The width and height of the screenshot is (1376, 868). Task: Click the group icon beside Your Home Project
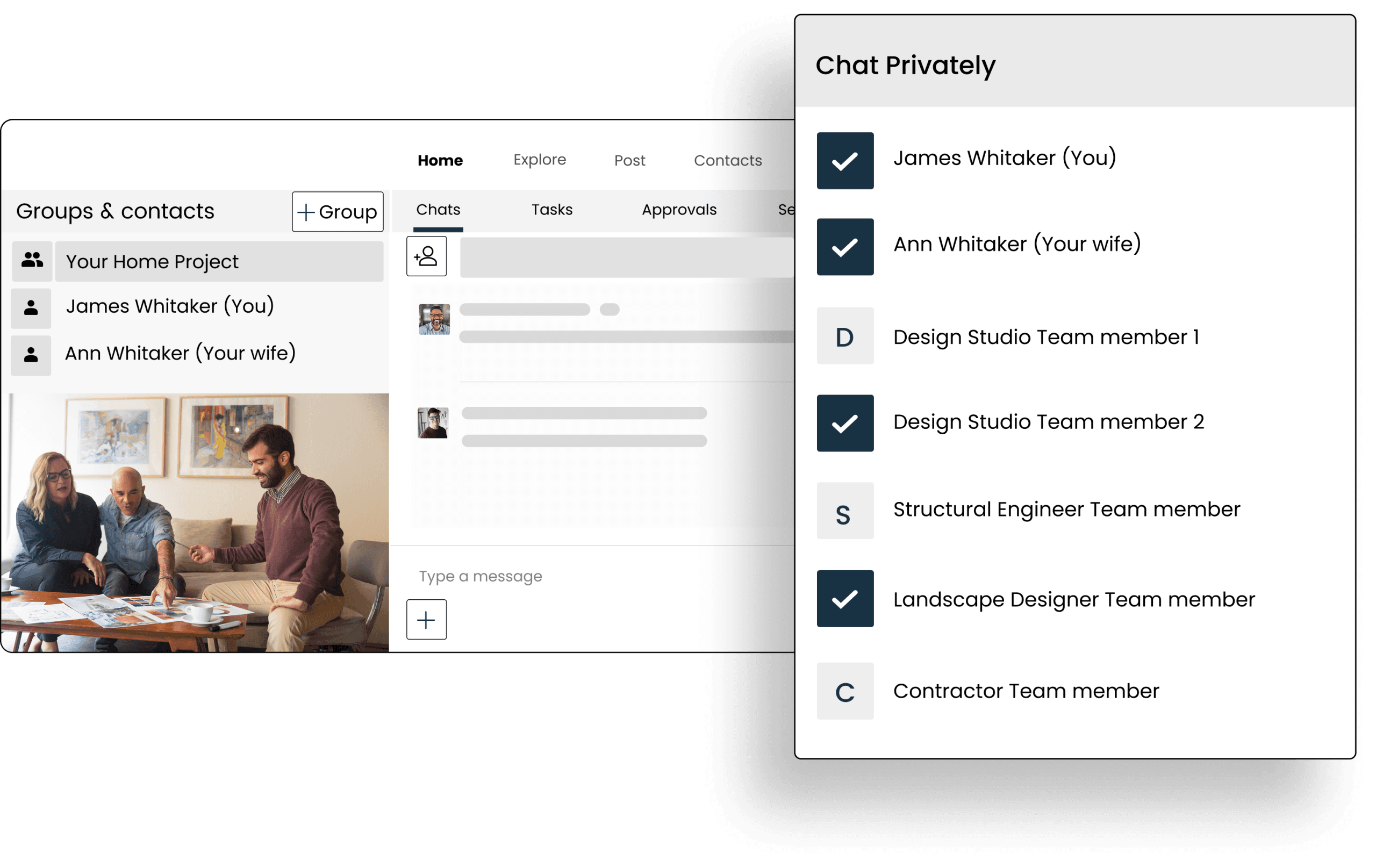coord(32,261)
